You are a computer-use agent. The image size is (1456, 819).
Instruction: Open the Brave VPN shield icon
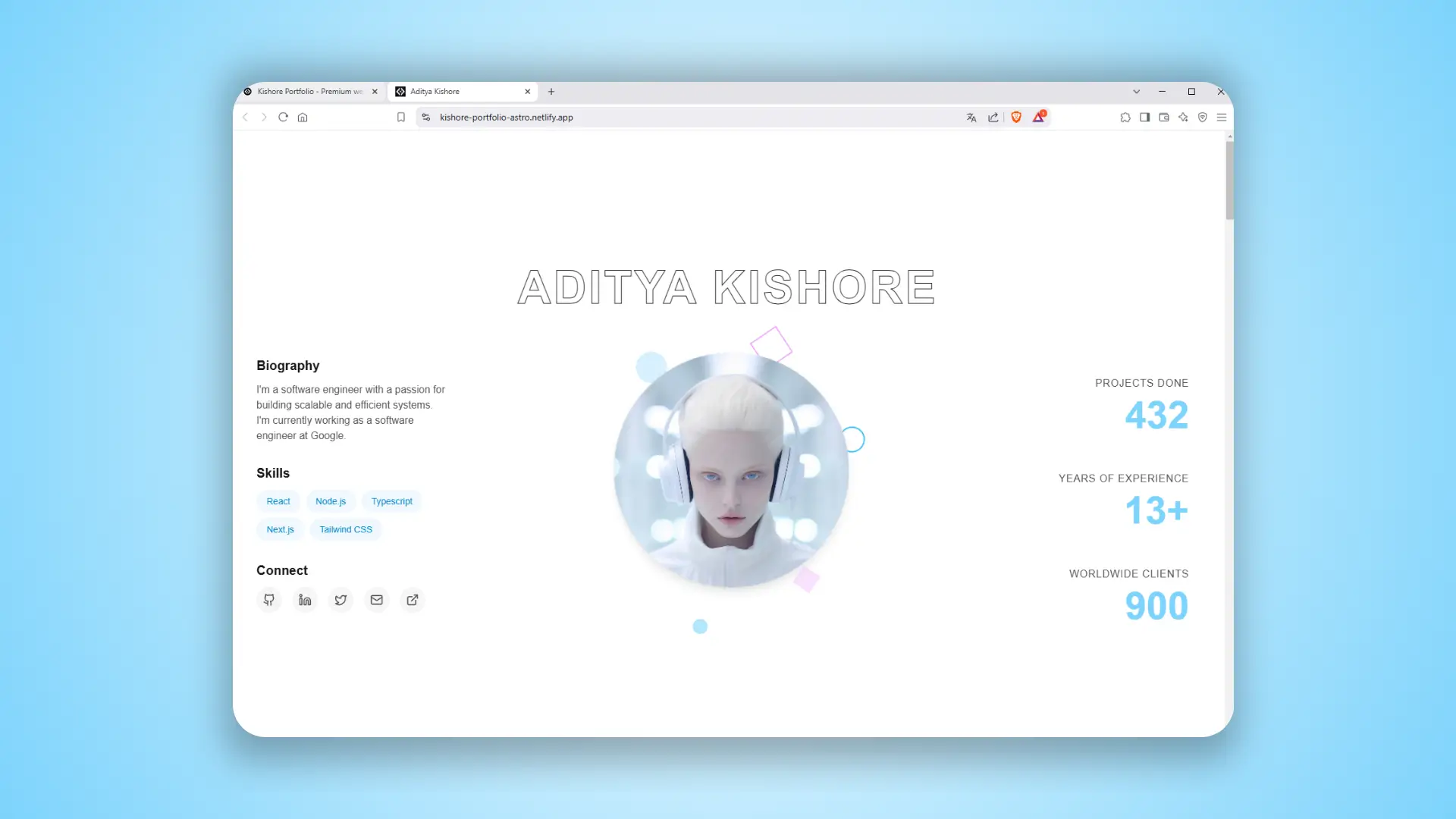[x=1203, y=118]
